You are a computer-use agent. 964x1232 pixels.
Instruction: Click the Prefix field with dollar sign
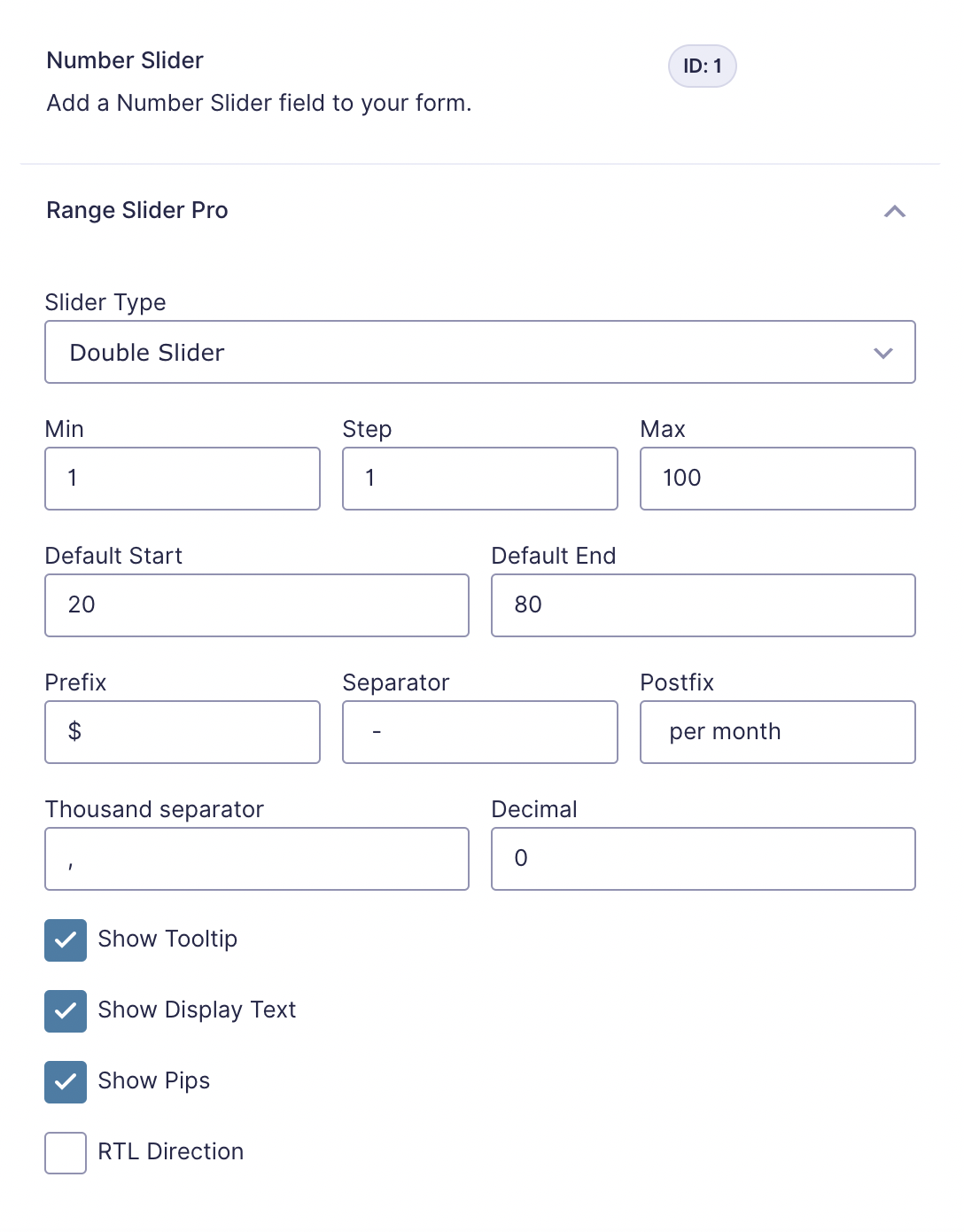(183, 732)
